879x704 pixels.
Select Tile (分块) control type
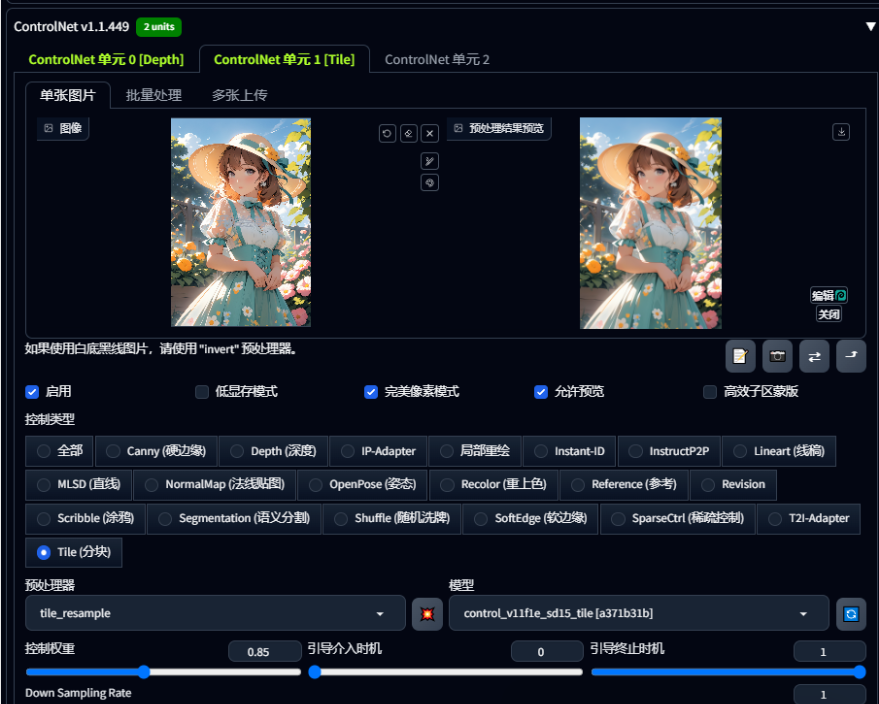73,552
